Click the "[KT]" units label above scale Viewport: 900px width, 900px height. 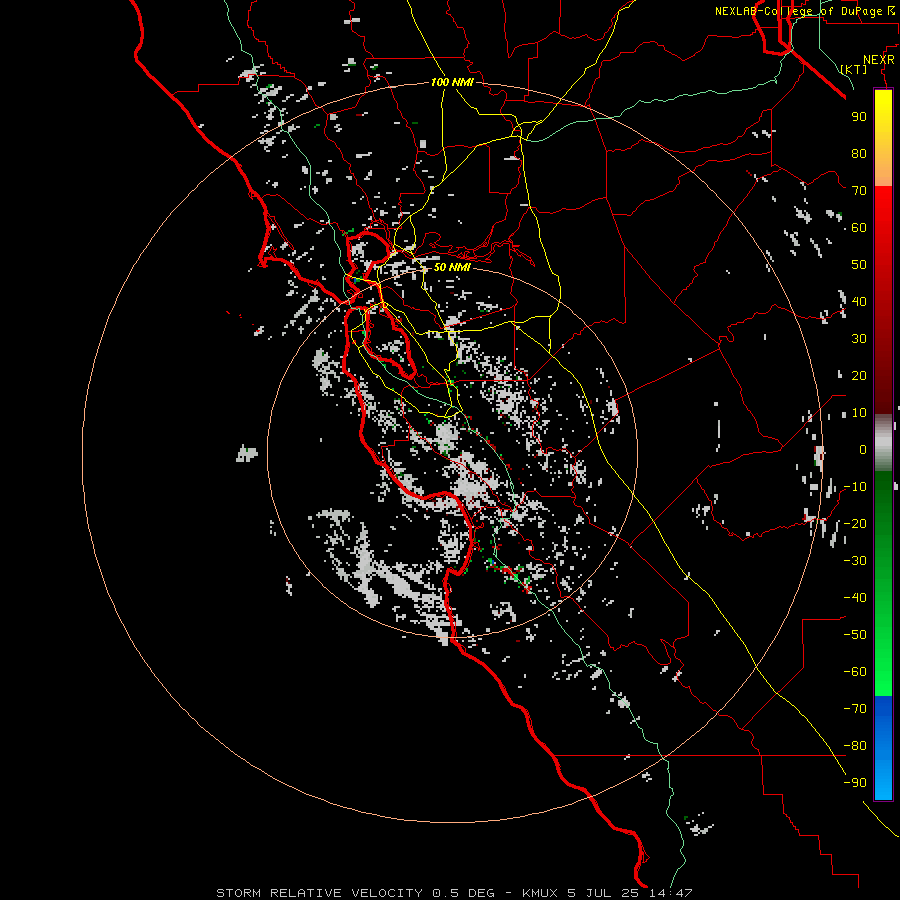[x=854, y=69]
